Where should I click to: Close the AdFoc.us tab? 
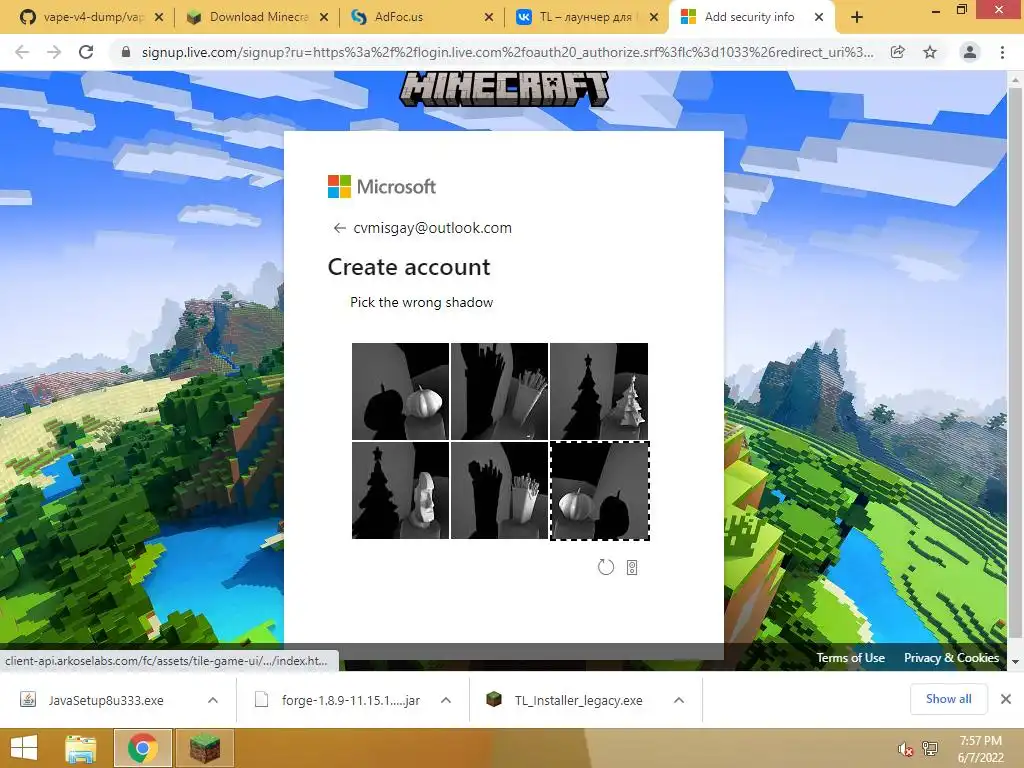point(489,18)
